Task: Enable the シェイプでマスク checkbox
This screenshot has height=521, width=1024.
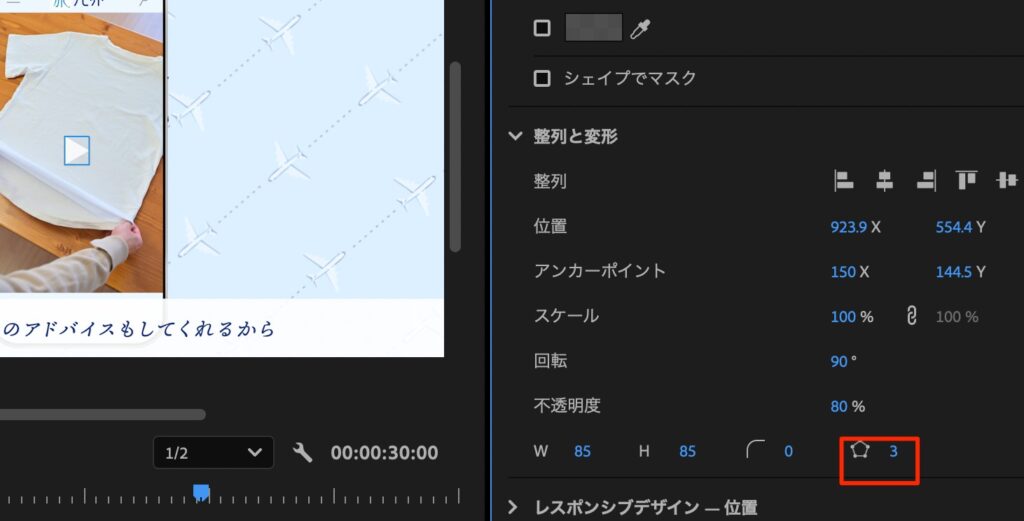Action: click(x=542, y=78)
